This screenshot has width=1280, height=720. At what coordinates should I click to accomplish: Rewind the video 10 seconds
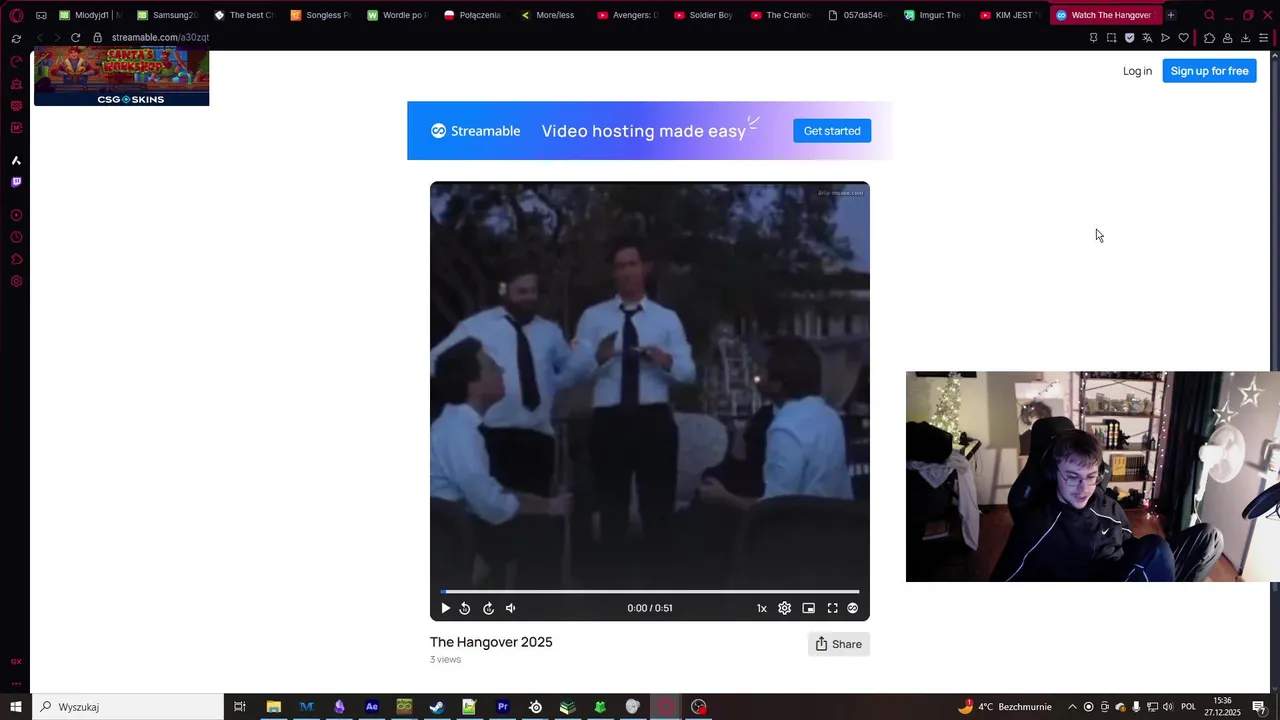(x=465, y=608)
